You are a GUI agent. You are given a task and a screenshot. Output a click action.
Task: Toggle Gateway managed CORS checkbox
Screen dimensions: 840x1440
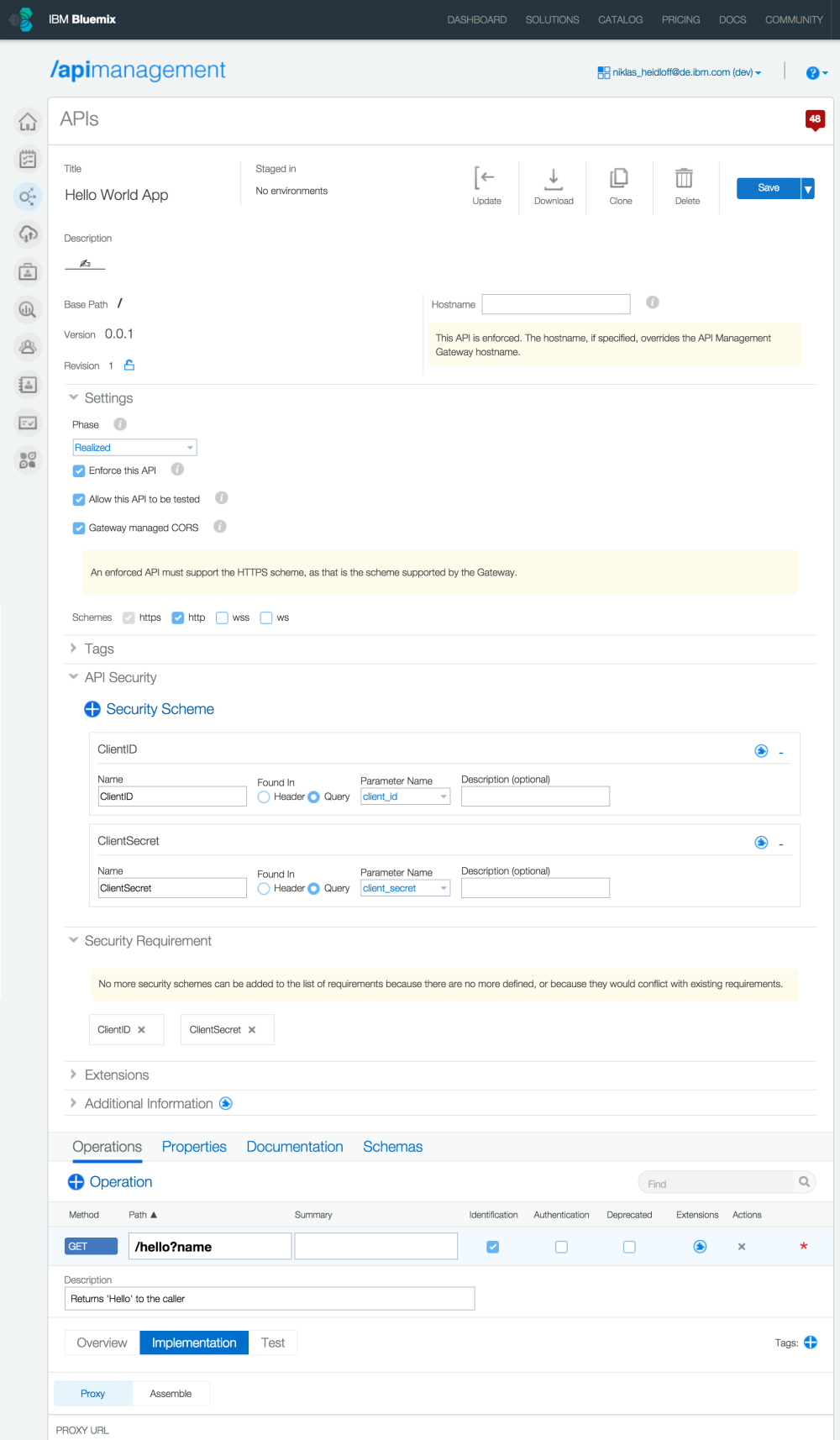click(79, 528)
